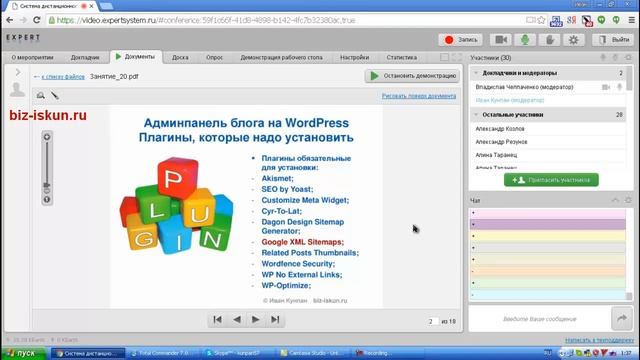This screenshot has width=640, height=360.
Task: Click zoom-in plus on vertical slider
Action: click(47, 137)
